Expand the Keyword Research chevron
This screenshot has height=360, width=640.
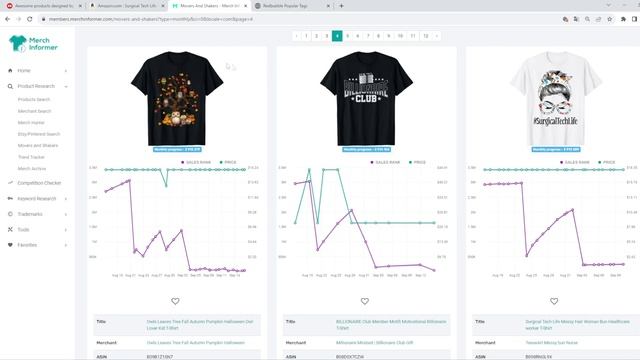[66, 198]
